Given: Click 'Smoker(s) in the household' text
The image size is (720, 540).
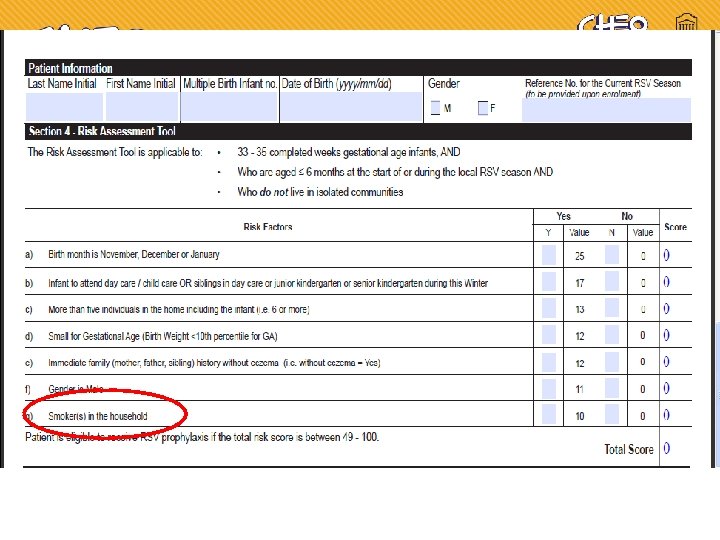Looking at the screenshot, I should coord(98,416).
